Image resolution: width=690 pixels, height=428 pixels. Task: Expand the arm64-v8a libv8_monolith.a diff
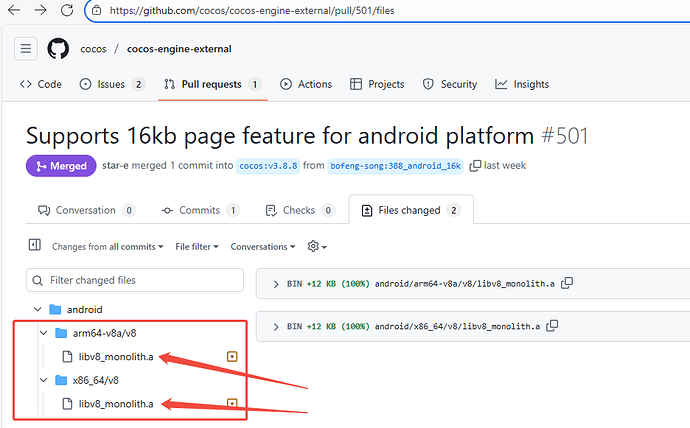(276, 284)
